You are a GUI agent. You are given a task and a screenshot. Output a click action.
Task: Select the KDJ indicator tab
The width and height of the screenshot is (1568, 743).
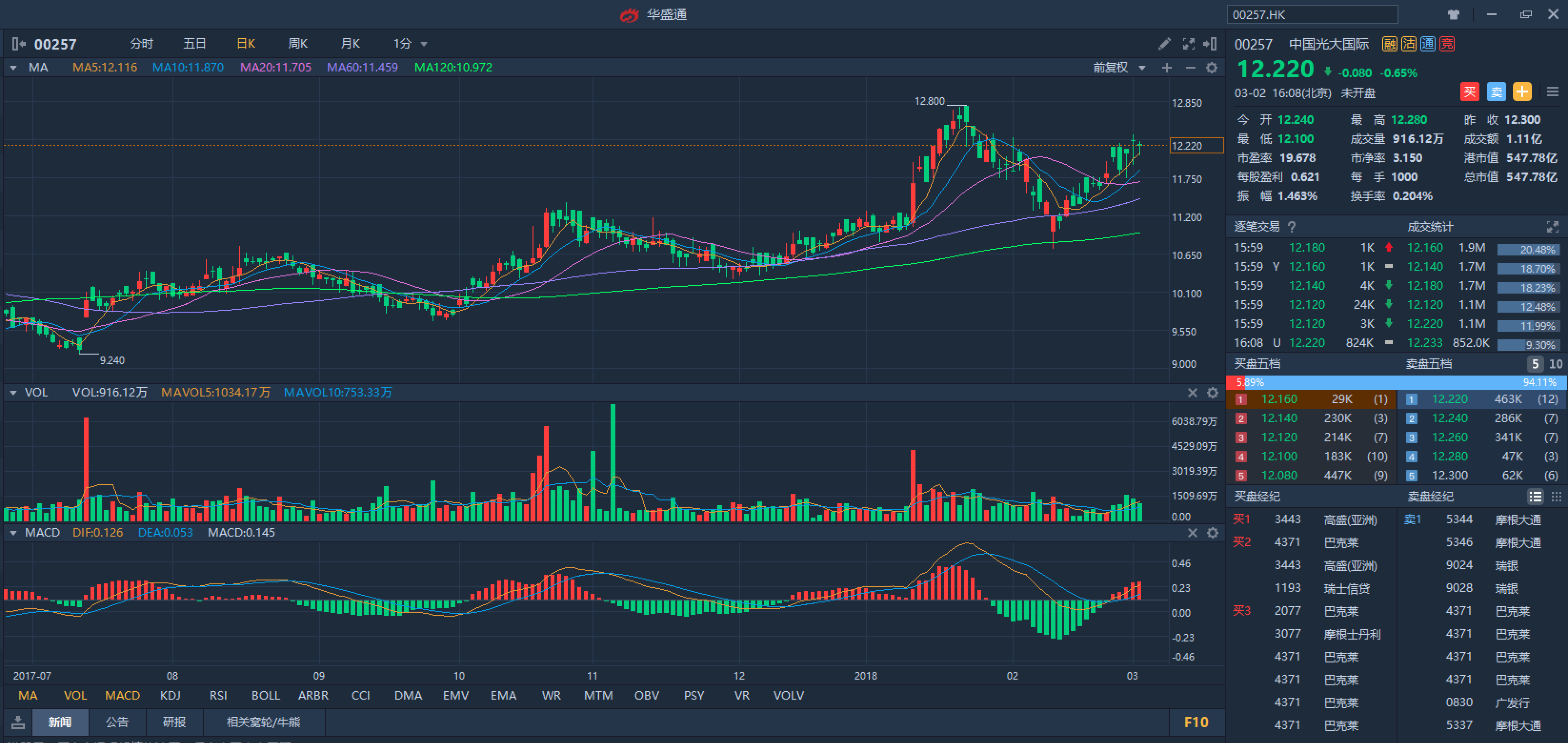coord(170,695)
